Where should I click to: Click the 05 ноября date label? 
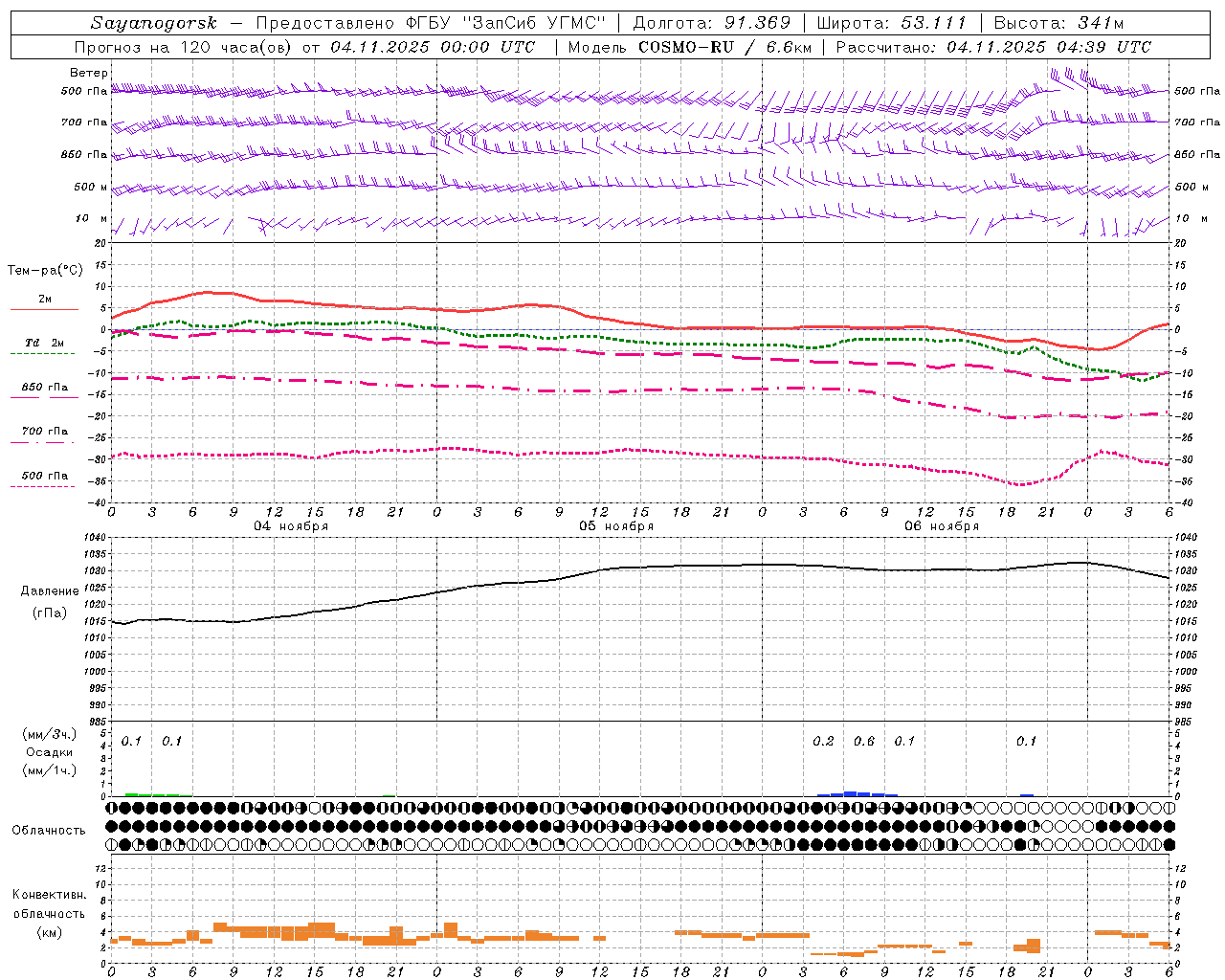pyautogui.click(x=616, y=526)
